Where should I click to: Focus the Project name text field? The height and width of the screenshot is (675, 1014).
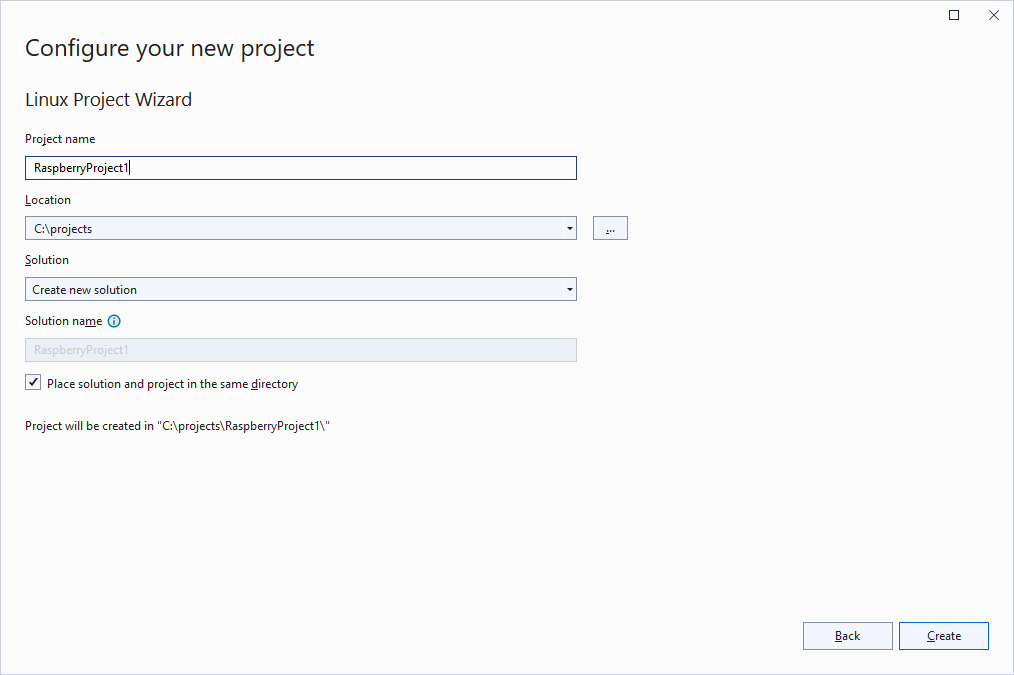pyautogui.click(x=300, y=168)
